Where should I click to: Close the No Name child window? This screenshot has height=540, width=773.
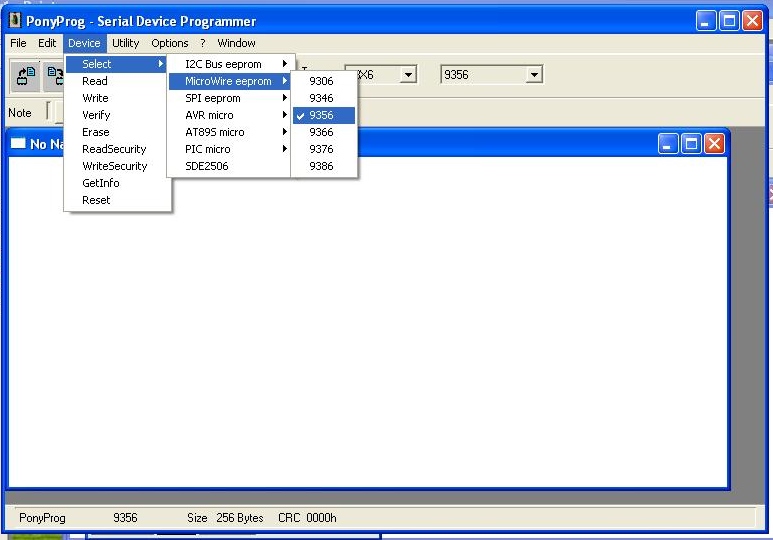point(714,144)
